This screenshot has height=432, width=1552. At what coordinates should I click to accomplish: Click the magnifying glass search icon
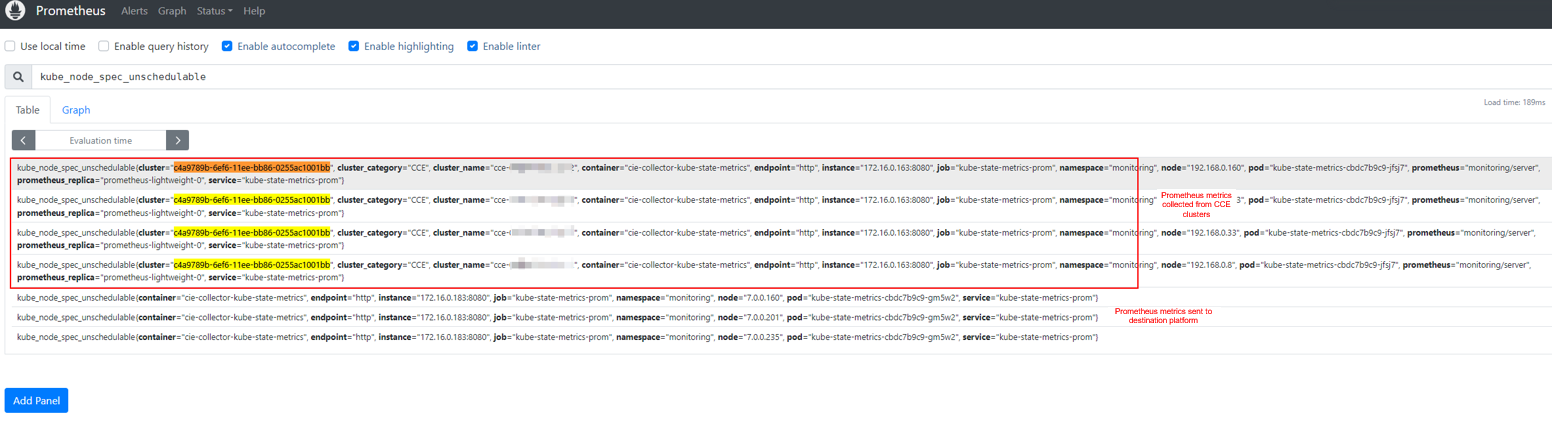pos(19,76)
